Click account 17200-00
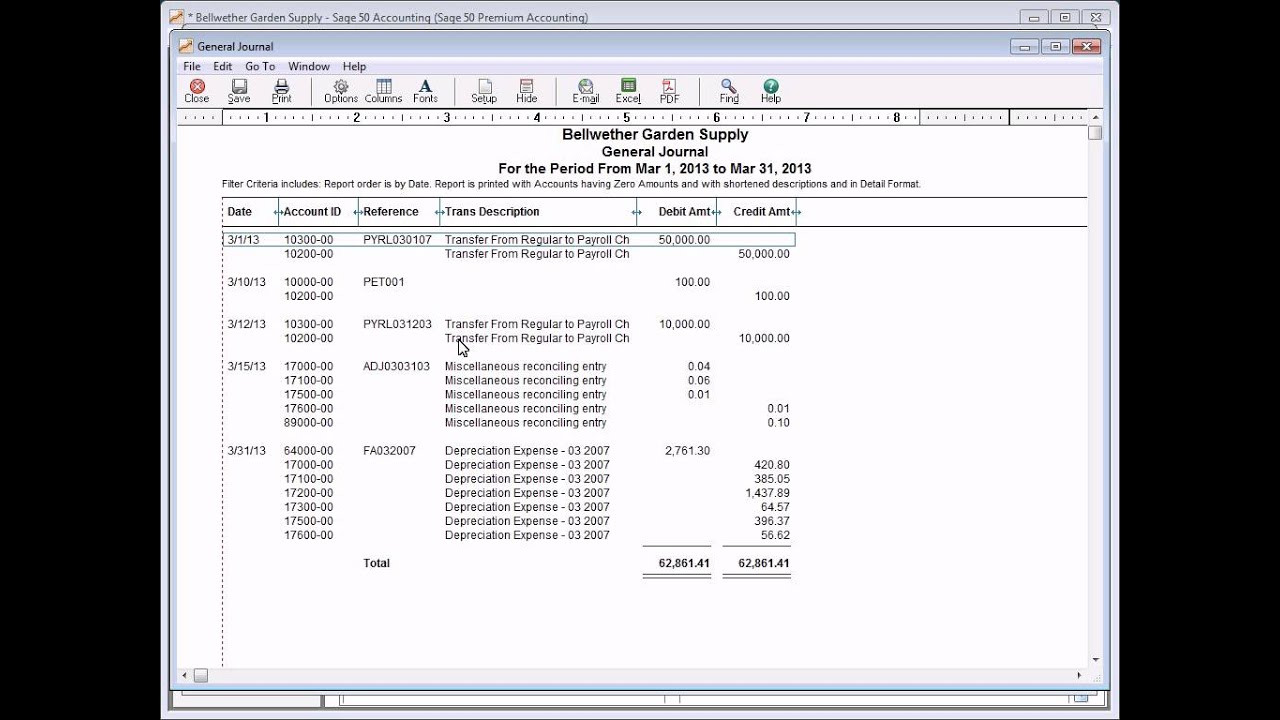This screenshot has width=1280, height=720. point(309,493)
